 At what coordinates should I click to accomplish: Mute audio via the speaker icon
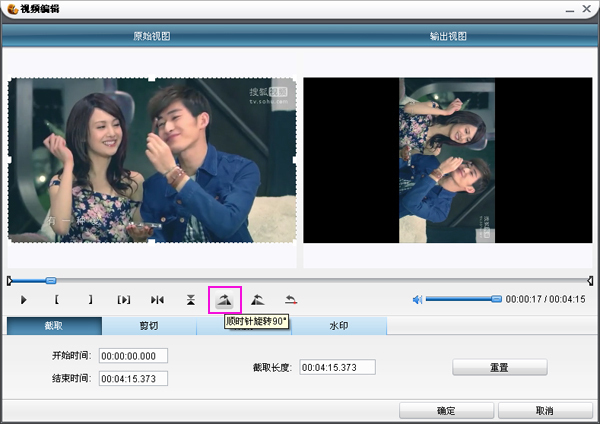pyautogui.click(x=418, y=299)
